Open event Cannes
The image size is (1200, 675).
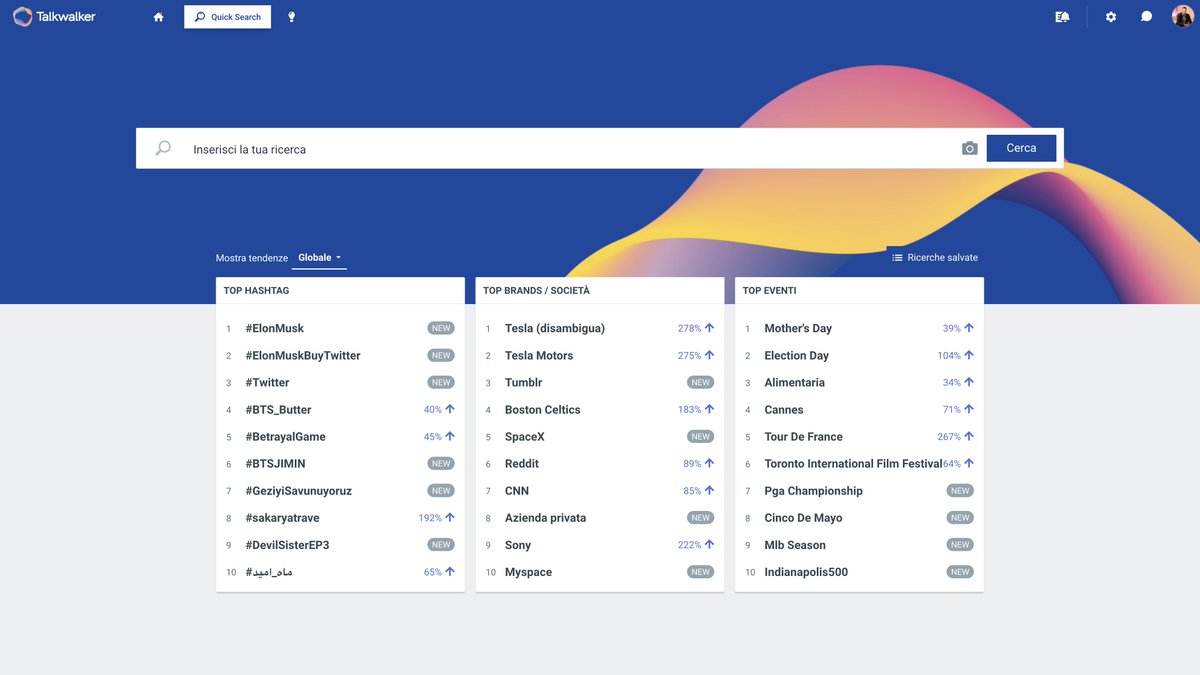(x=784, y=409)
